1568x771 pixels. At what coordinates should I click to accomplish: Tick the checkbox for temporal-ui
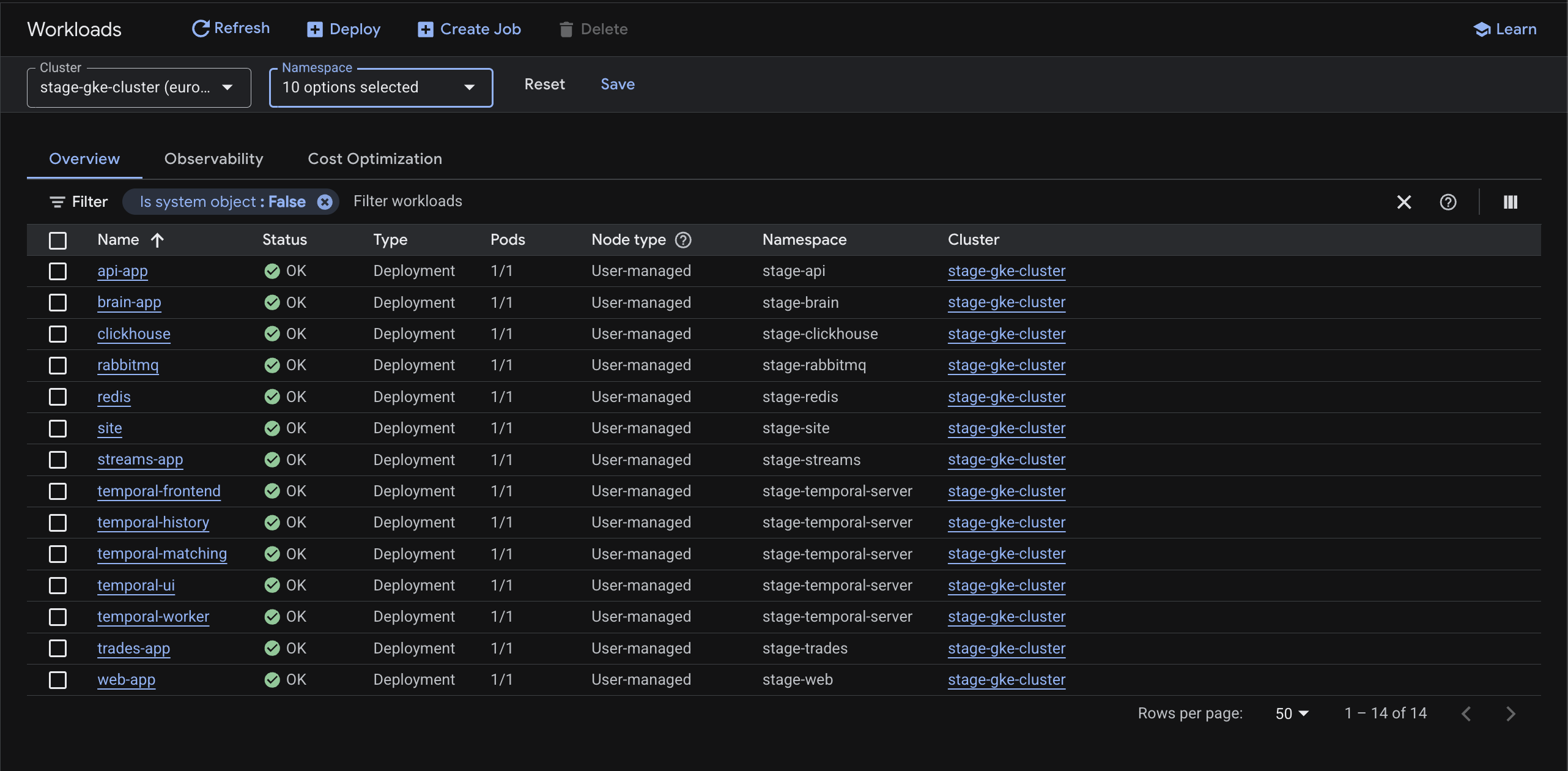(58, 586)
